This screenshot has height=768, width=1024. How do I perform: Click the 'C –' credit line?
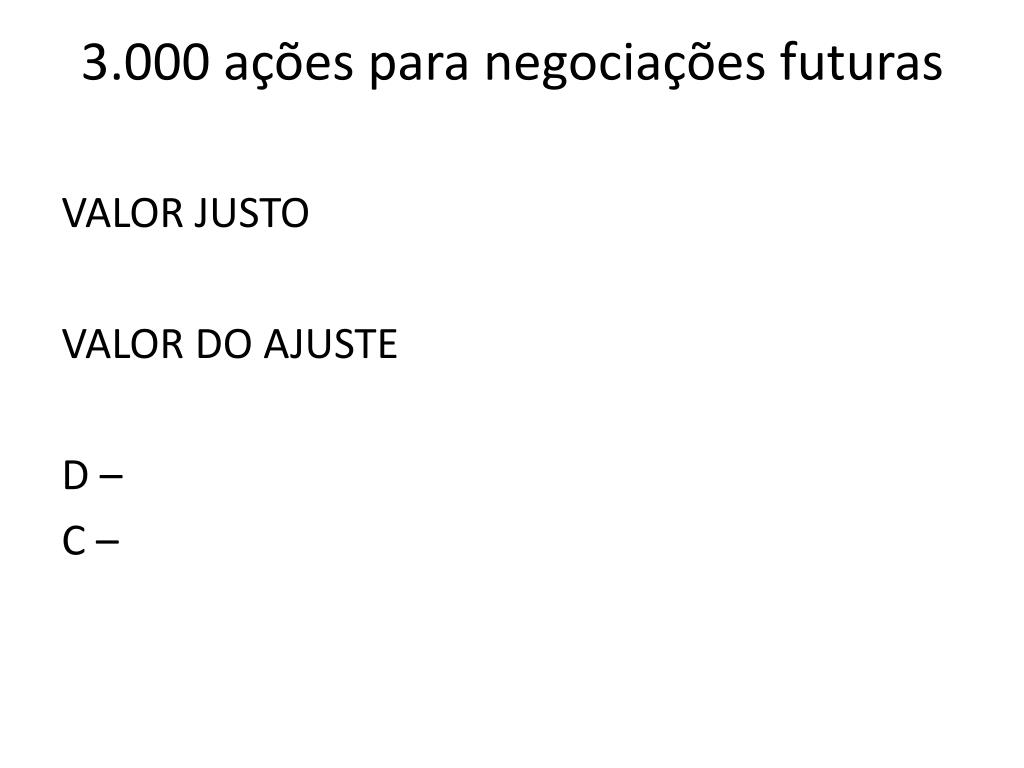[90, 541]
